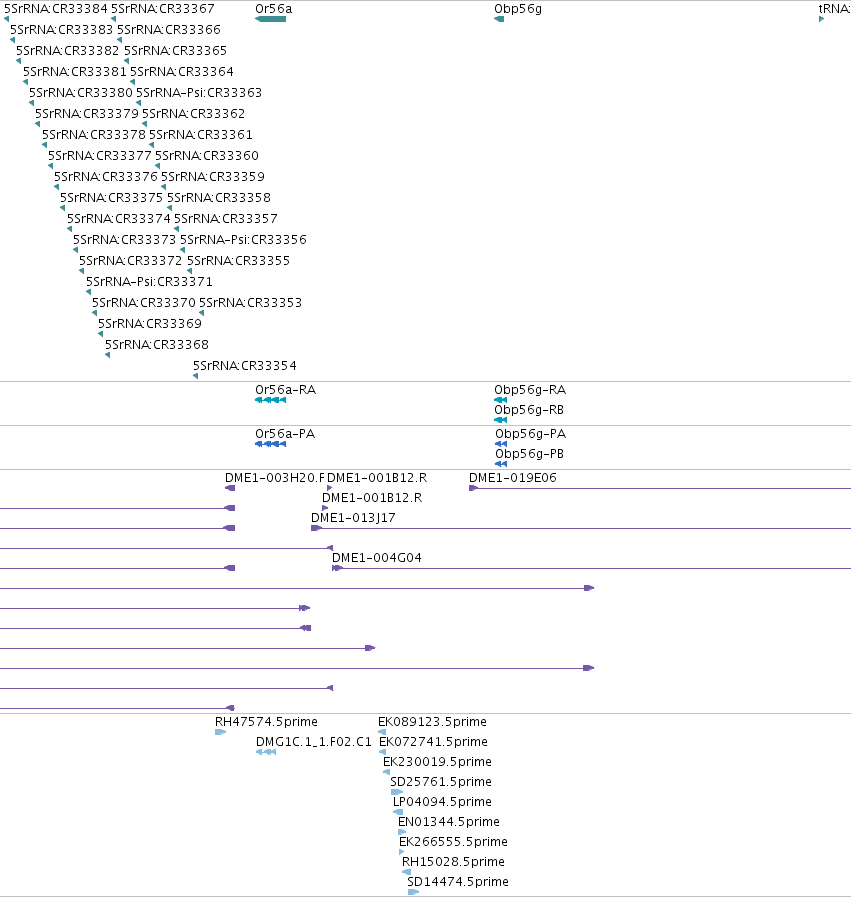Click EST RH47574.5prime label
This screenshot has width=851, height=897.
(267, 722)
